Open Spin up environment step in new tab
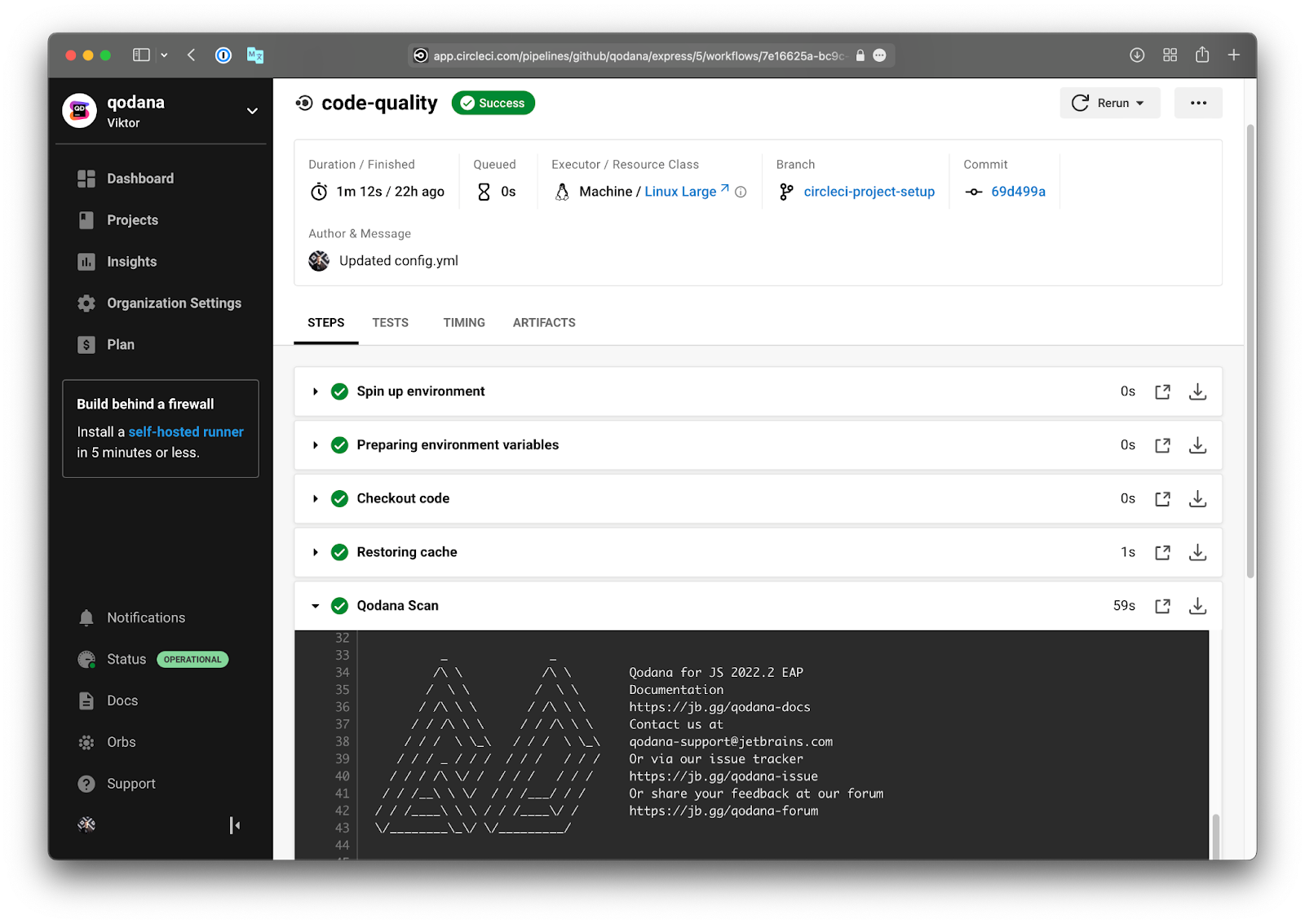This screenshot has height=924, width=1305. 1162,391
